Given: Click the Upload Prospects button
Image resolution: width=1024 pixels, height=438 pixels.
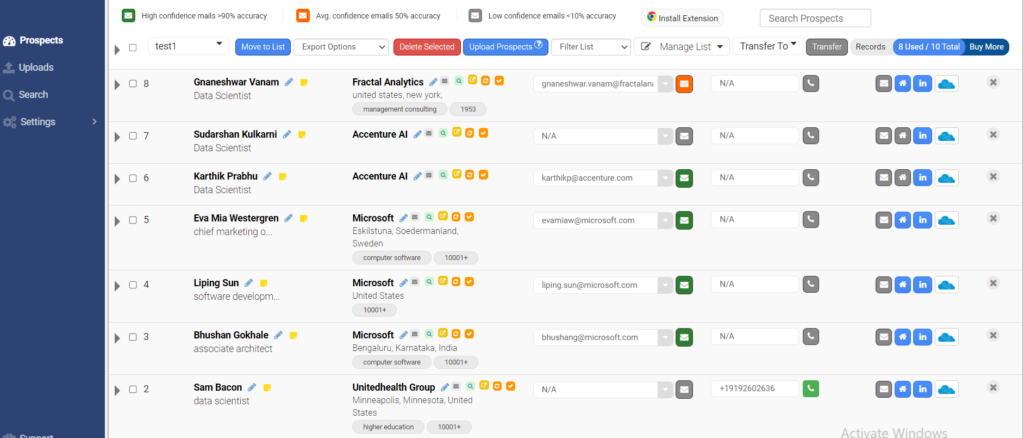Looking at the screenshot, I should click(x=505, y=46).
